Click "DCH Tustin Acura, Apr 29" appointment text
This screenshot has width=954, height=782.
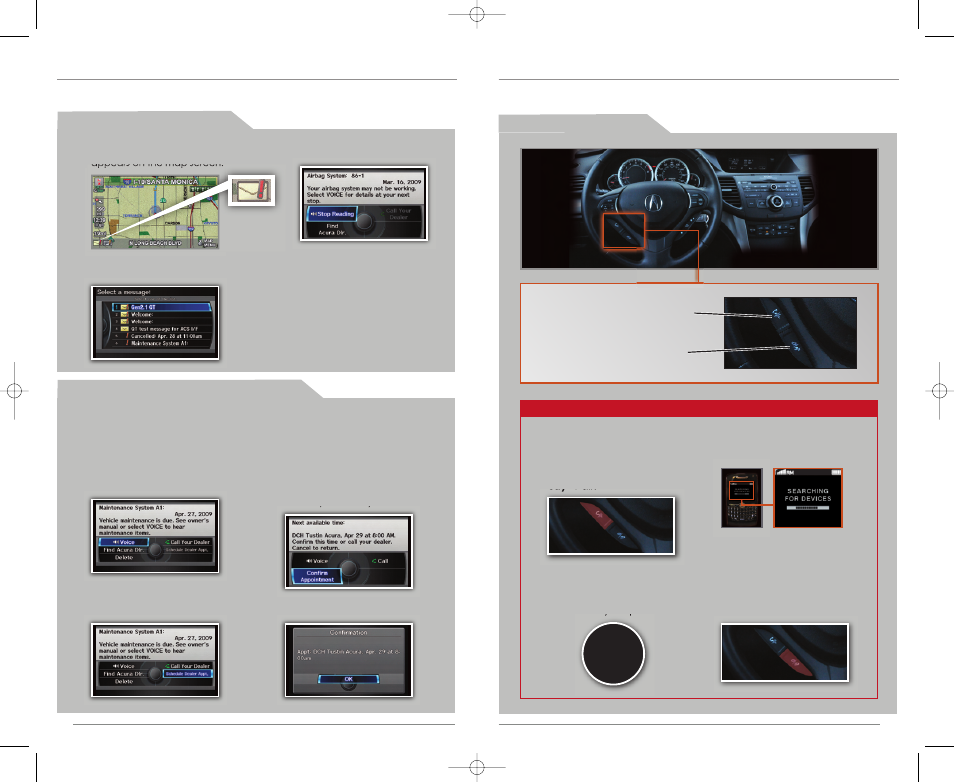tap(344, 536)
